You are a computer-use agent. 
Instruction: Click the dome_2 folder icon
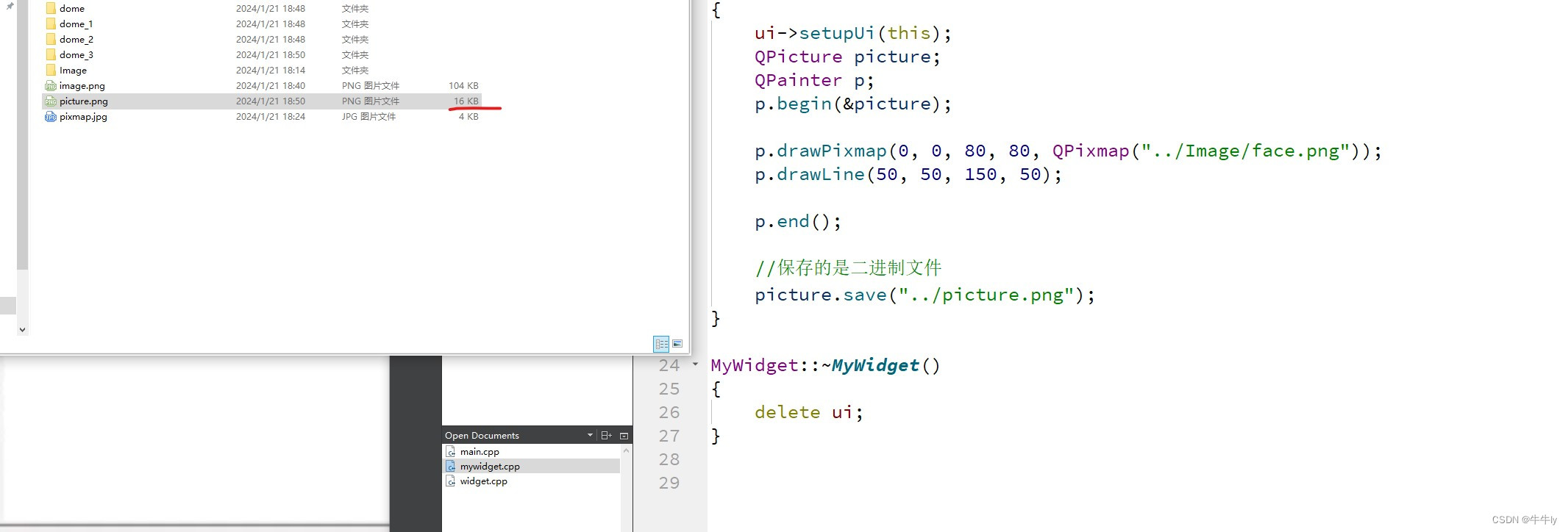coord(51,39)
